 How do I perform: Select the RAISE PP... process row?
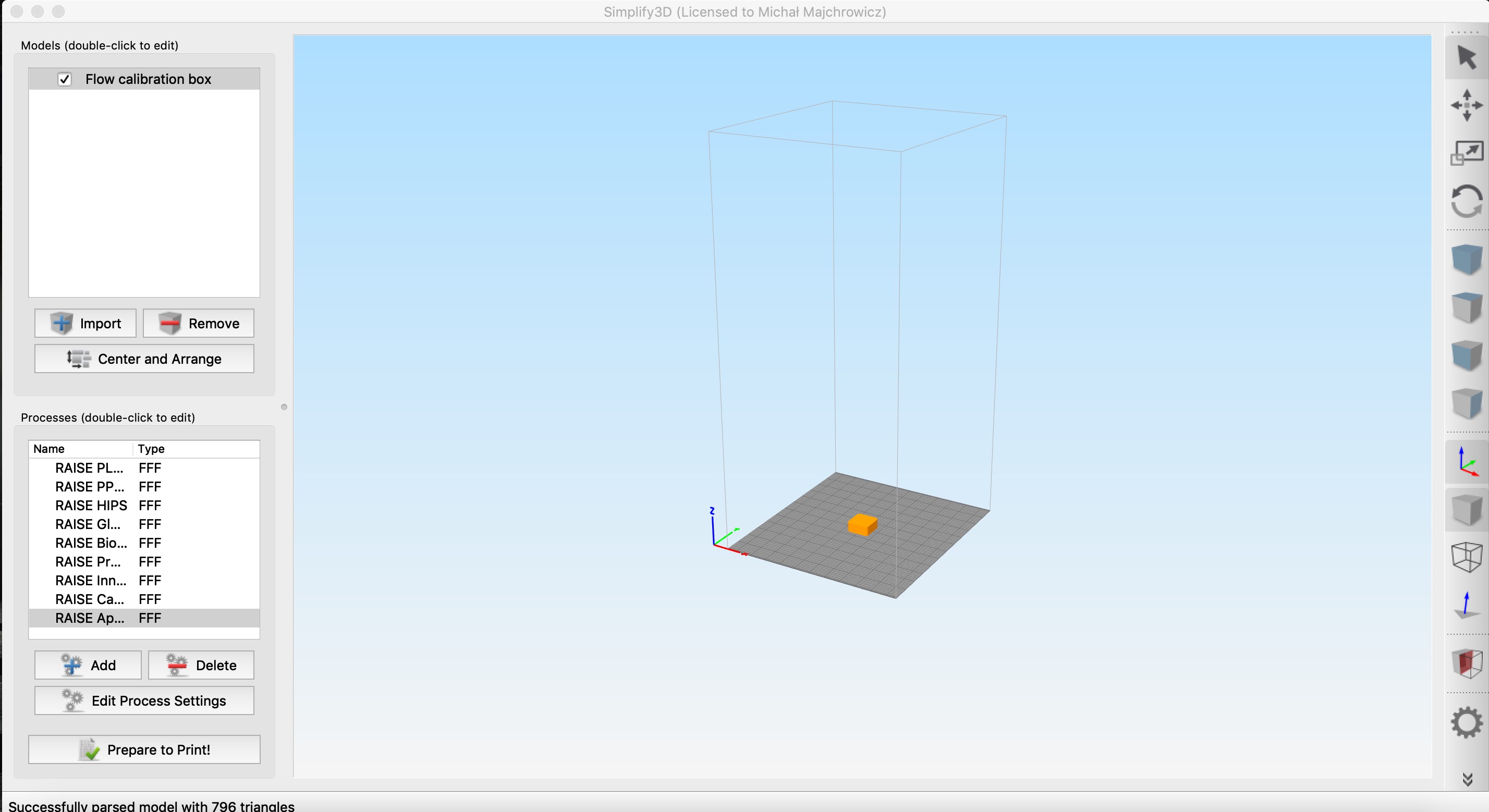pos(144,487)
